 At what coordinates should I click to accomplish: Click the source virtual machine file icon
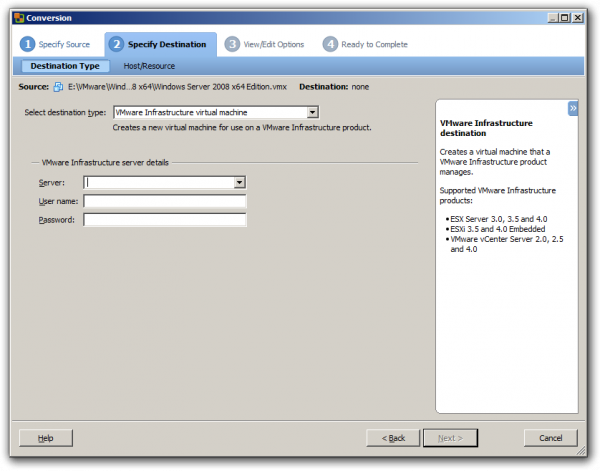(58, 87)
